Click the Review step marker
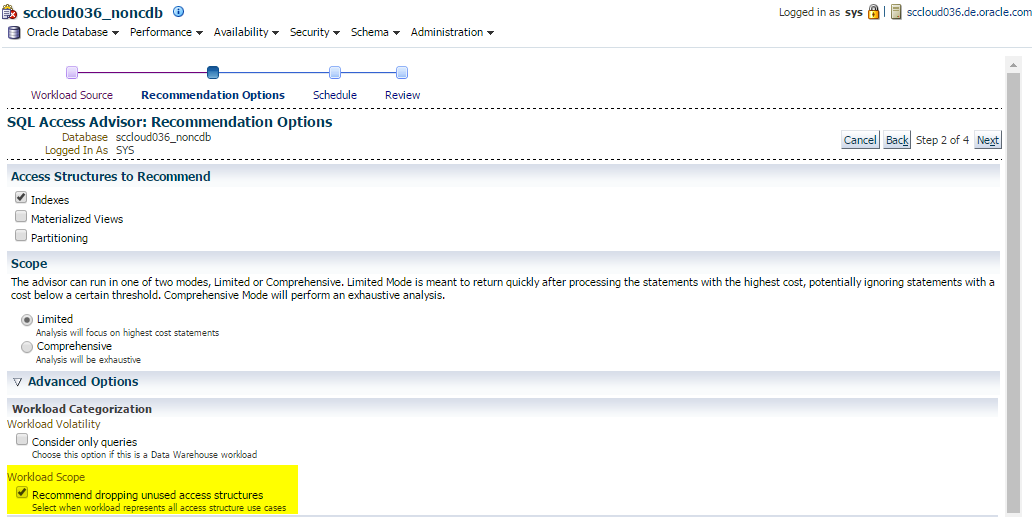This screenshot has width=1034, height=517. tap(402, 72)
